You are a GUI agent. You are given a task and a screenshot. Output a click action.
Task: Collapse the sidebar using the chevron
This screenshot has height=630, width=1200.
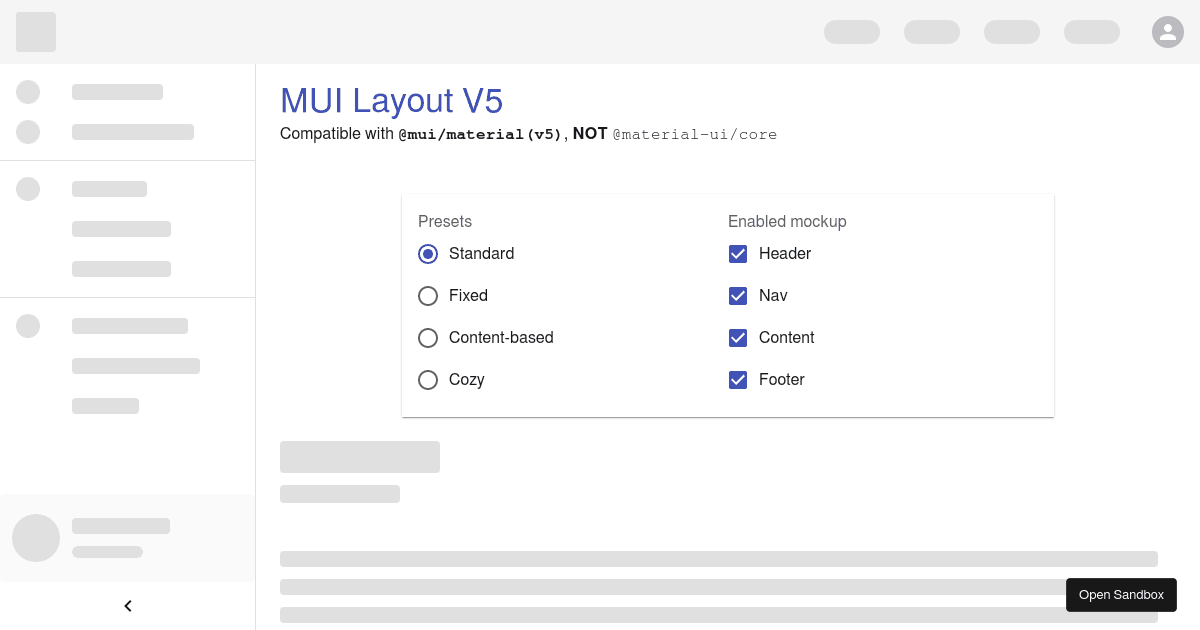click(128, 605)
